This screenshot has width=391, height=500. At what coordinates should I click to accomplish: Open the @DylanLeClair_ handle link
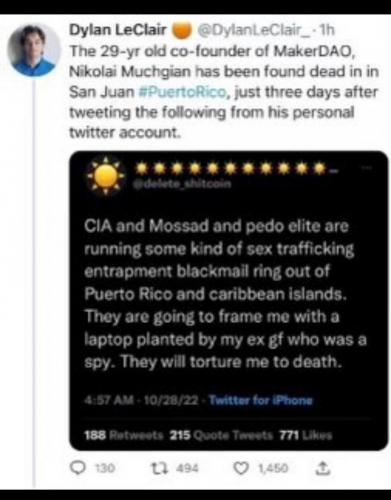(x=254, y=30)
